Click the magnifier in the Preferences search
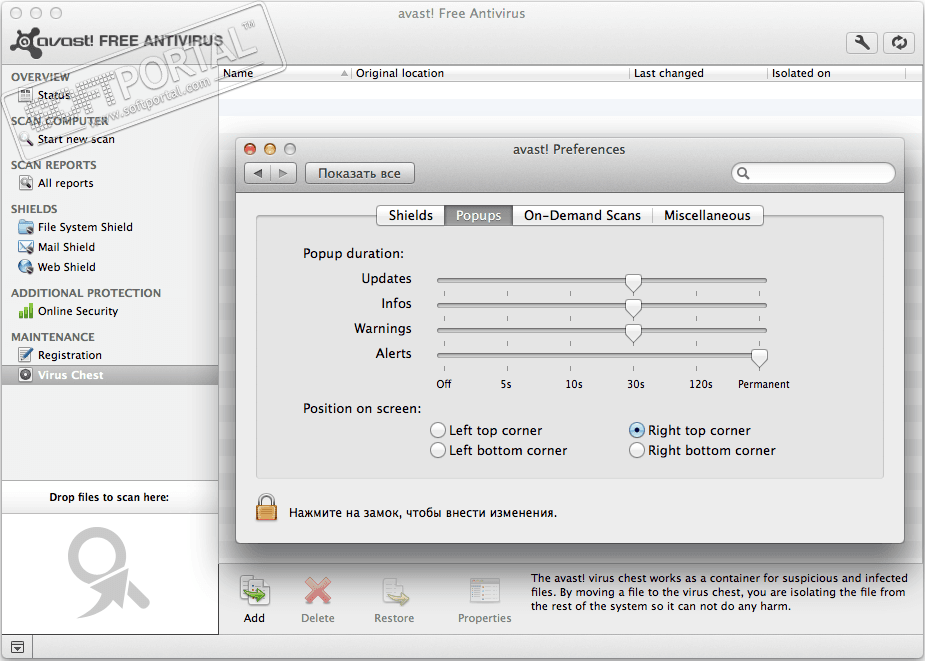This screenshot has height=661, width=925. (x=743, y=174)
